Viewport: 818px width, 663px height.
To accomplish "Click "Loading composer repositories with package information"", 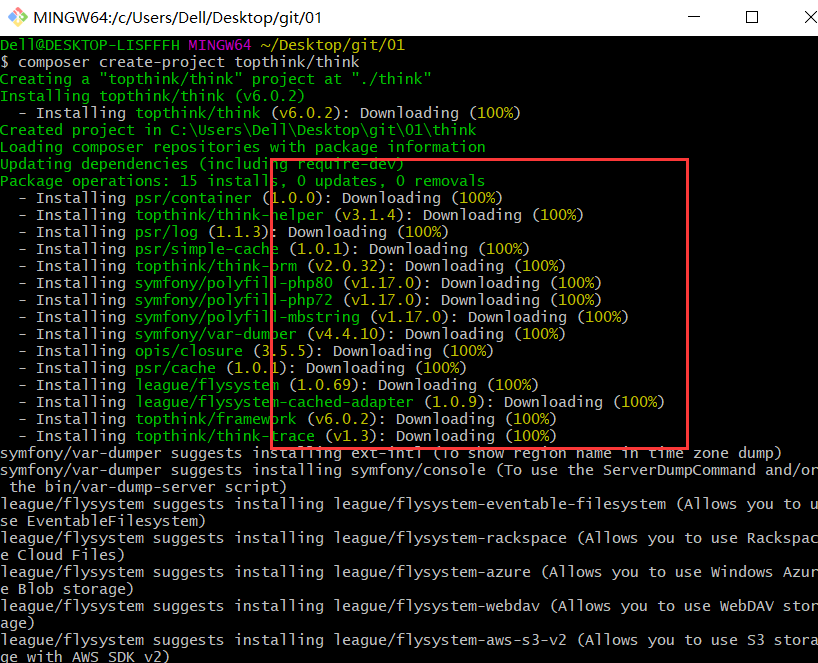I will (x=243, y=147).
